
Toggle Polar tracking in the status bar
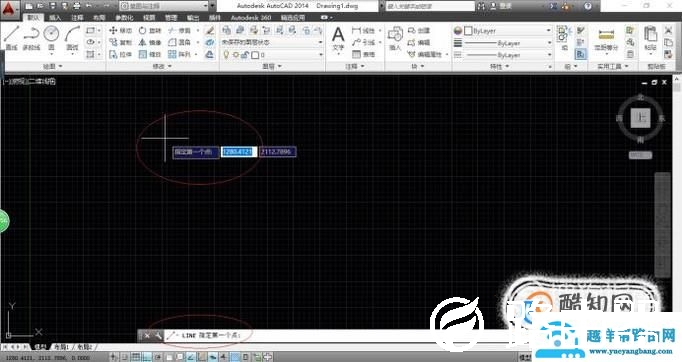click(158, 357)
